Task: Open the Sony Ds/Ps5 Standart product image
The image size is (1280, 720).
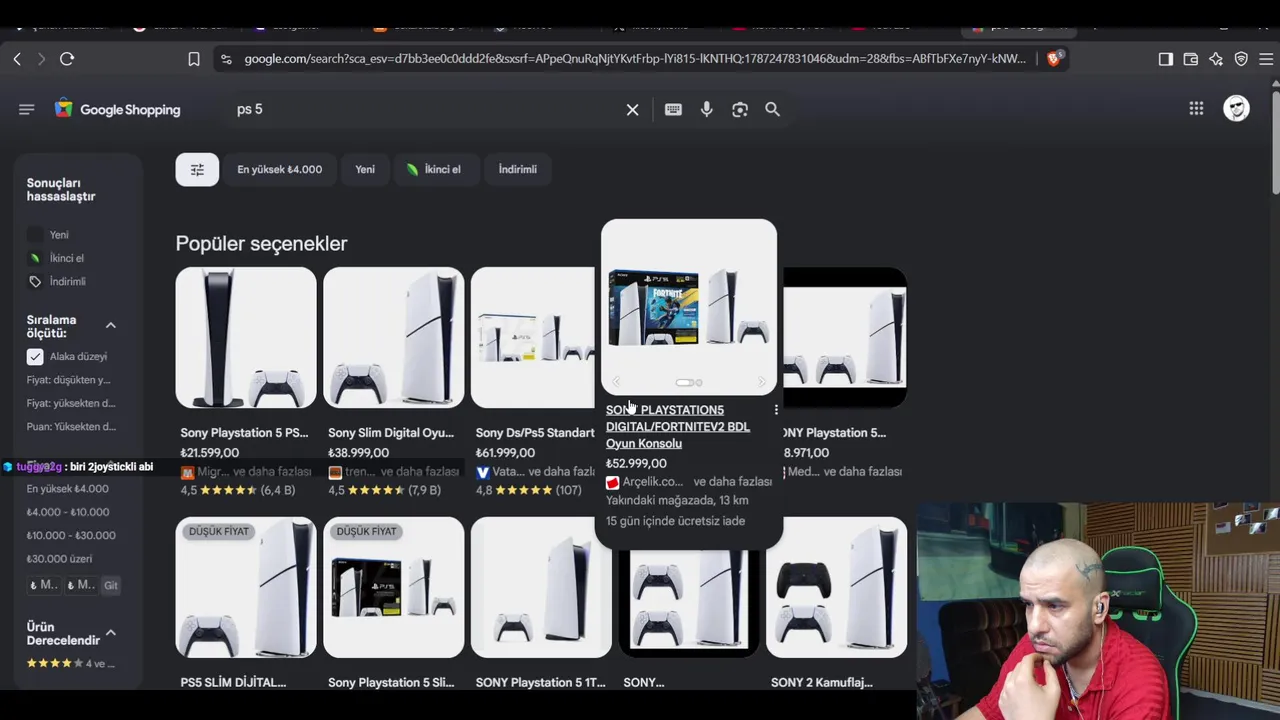Action: click(534, 337)
